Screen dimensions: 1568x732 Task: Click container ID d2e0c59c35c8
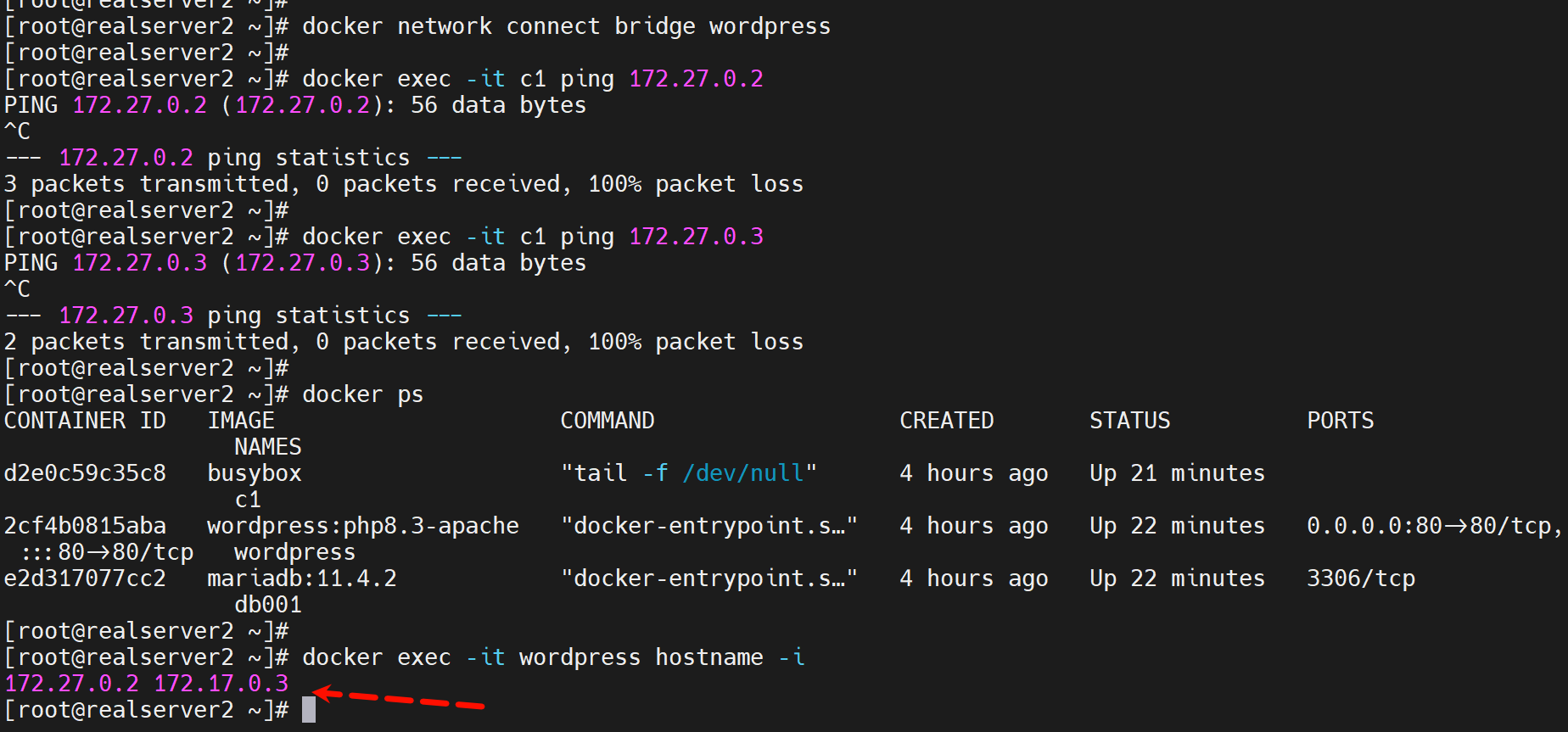(85, 473)
